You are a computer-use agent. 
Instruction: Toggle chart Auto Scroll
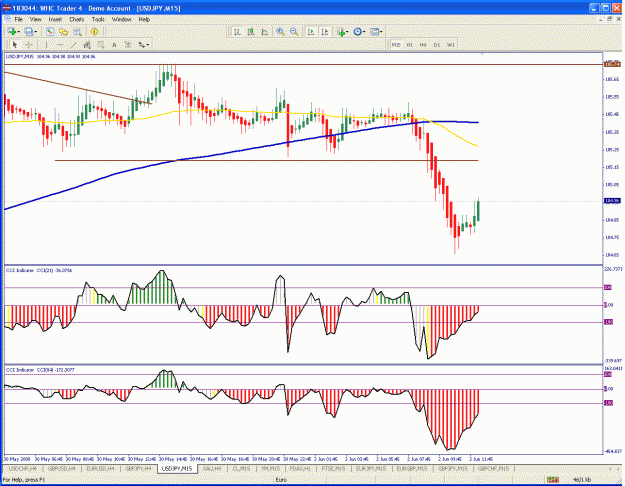pyautogui.click(x=311, y=32)
